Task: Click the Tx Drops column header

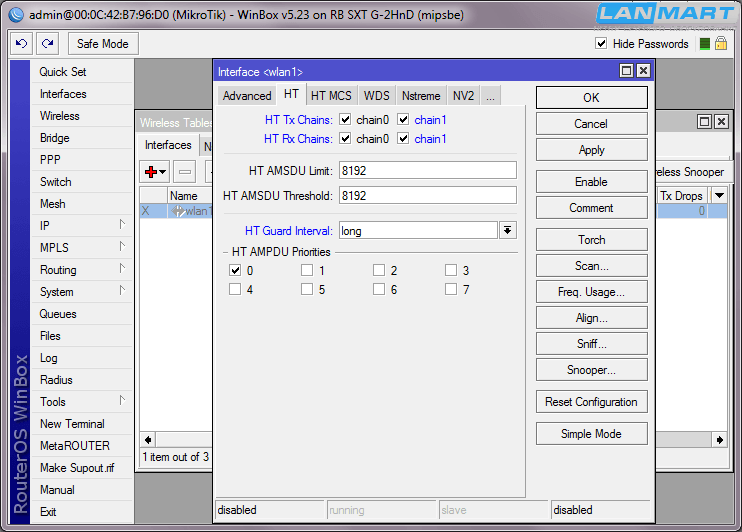Action: click(681, 195)
